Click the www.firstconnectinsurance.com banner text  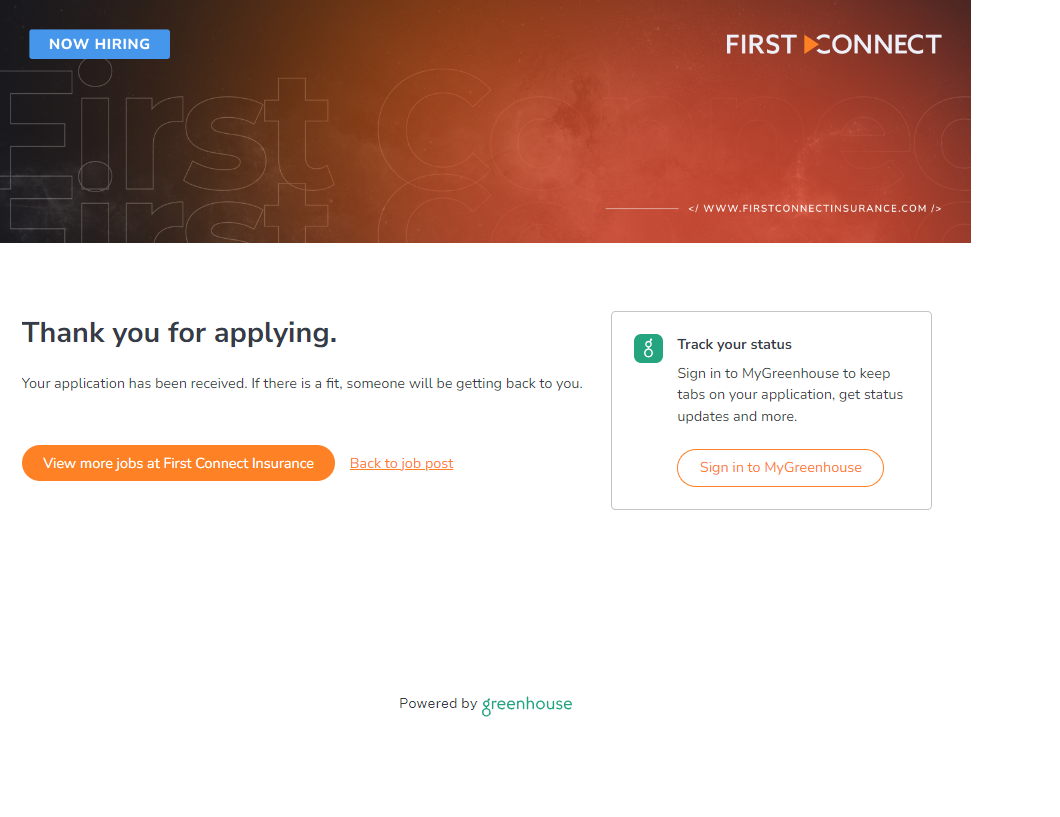click(815, 209)
